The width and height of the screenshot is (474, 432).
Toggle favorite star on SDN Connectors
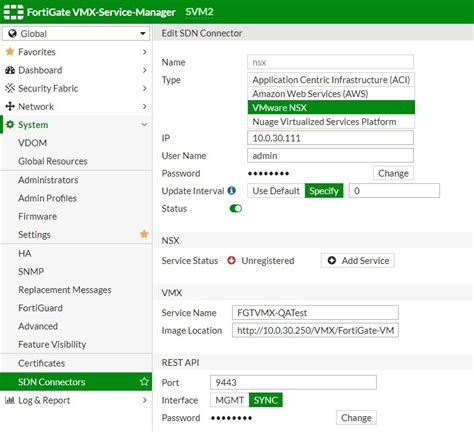pyautogui.click(x=144, y=381)
